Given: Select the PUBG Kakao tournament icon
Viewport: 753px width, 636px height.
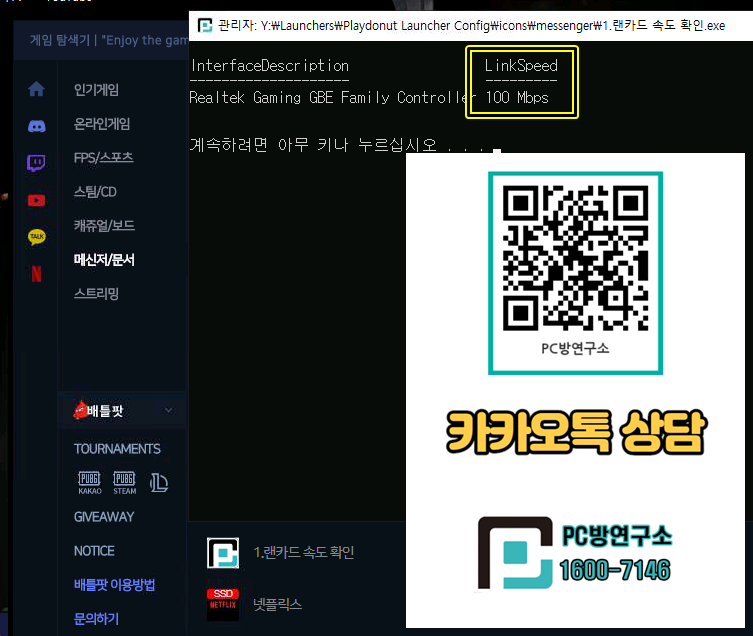Looking at the screenshot, I should (x=90, y=483).
